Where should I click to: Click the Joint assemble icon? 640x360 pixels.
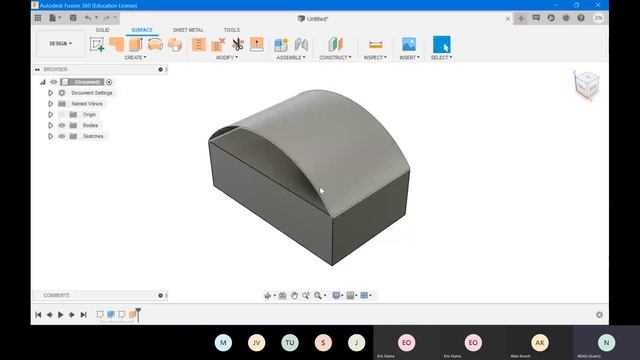click(x=301, y=44)
